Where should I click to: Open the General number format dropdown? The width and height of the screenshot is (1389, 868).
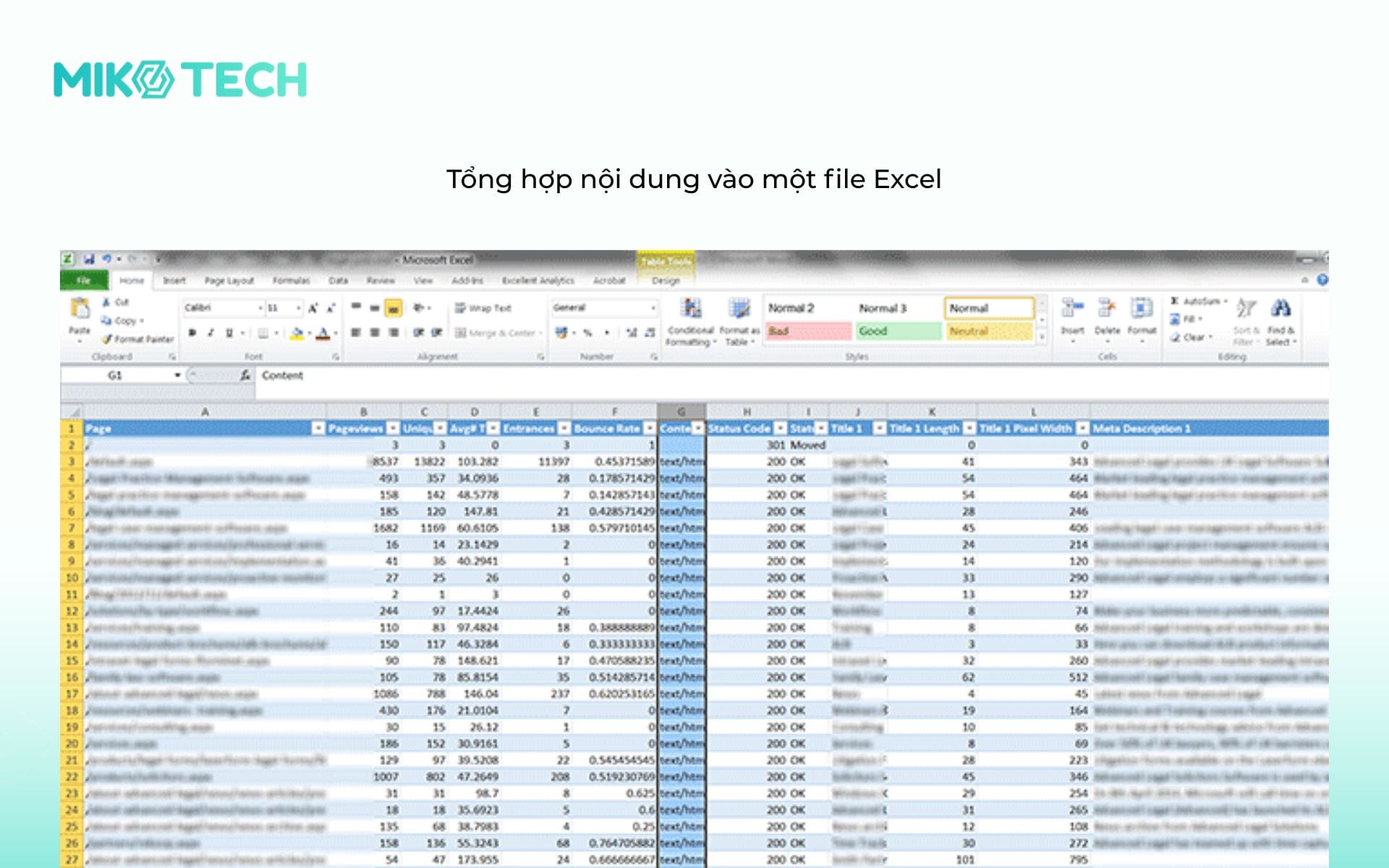[653, 308]
